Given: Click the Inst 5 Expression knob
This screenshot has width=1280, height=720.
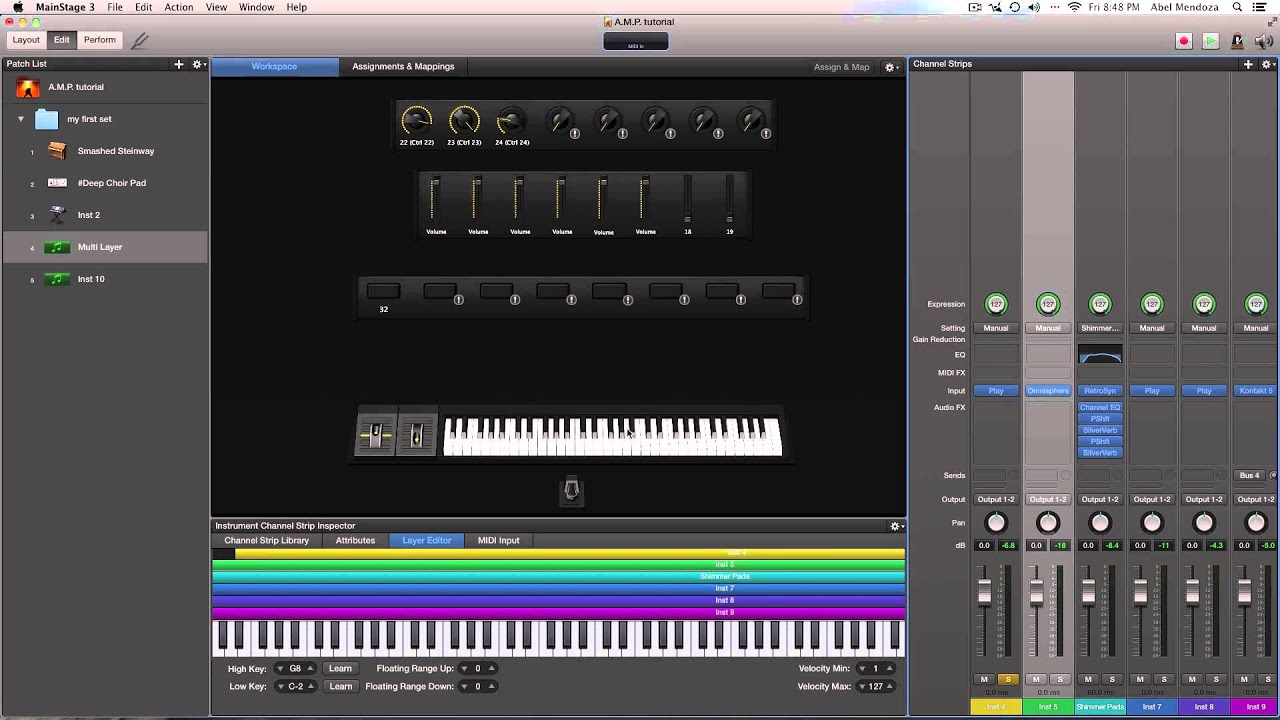Looking at the screenshot, I should tap(1048, 304).
